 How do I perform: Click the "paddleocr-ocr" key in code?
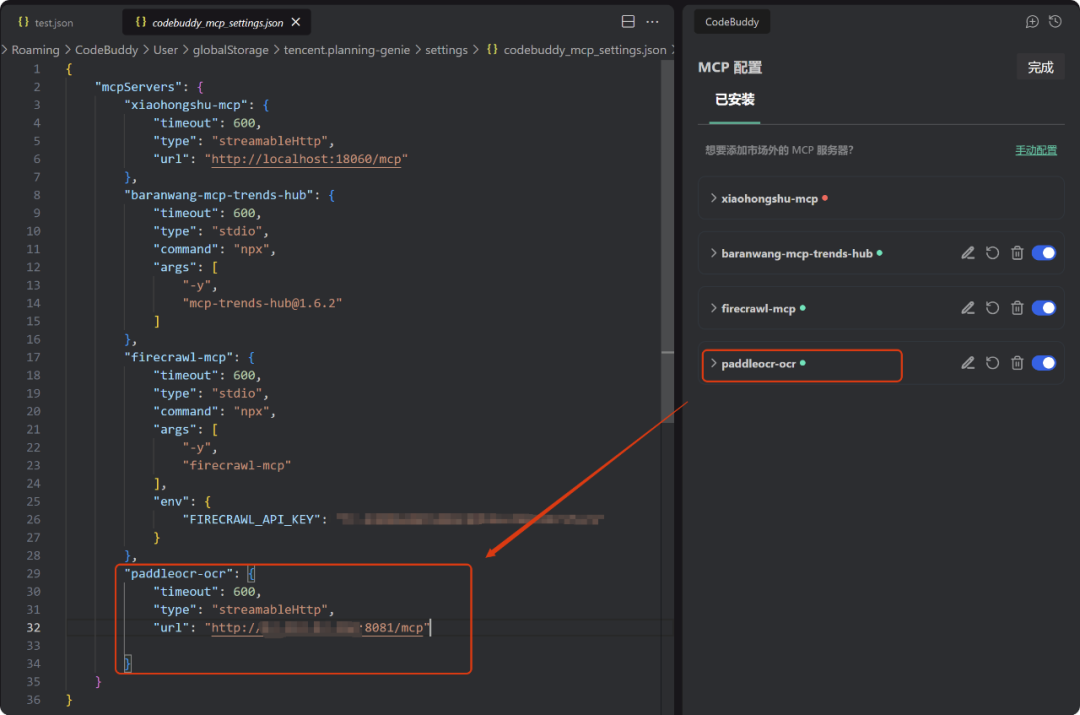click(178, 574)
